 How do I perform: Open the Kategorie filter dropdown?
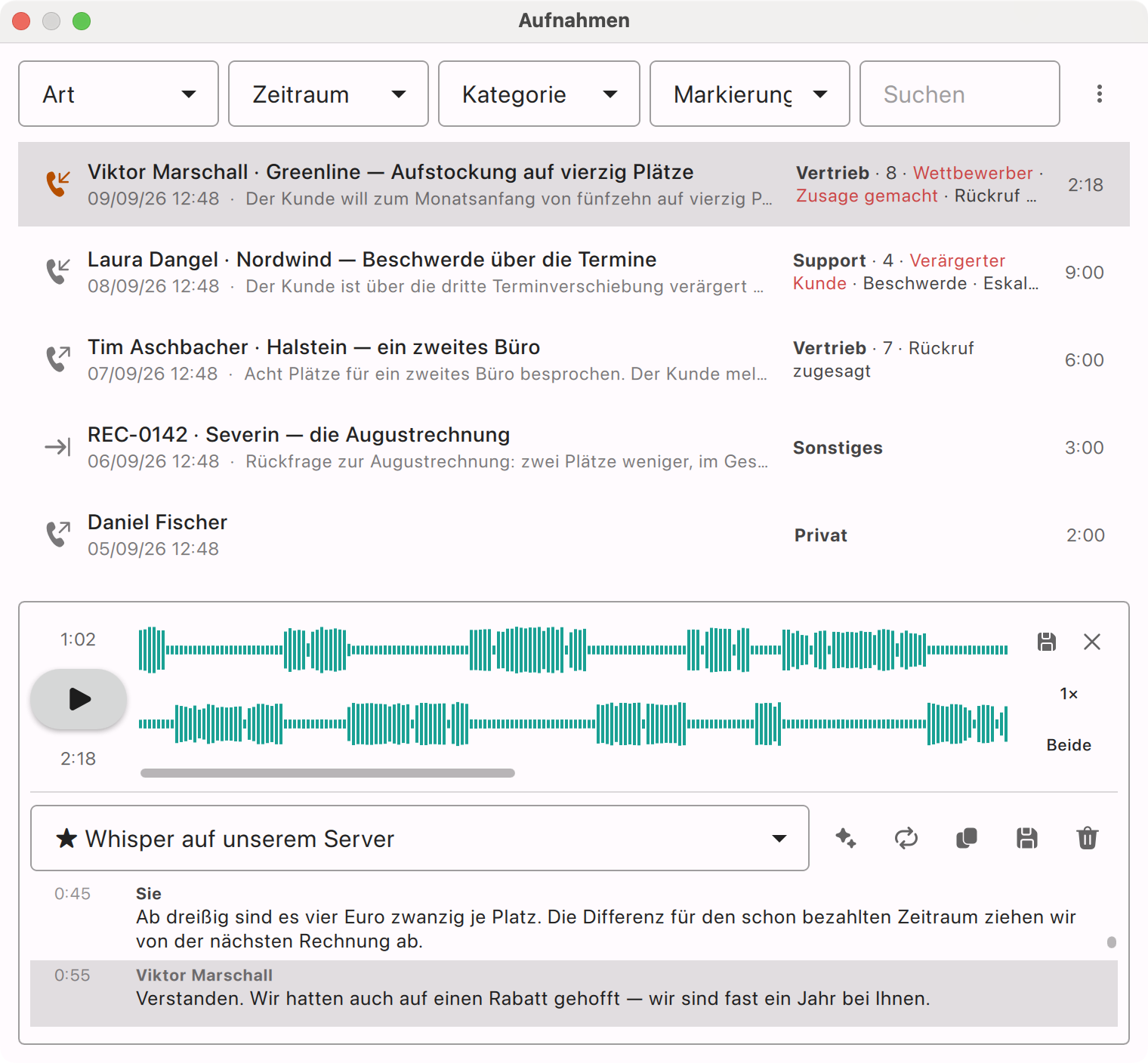coord(539,94)
